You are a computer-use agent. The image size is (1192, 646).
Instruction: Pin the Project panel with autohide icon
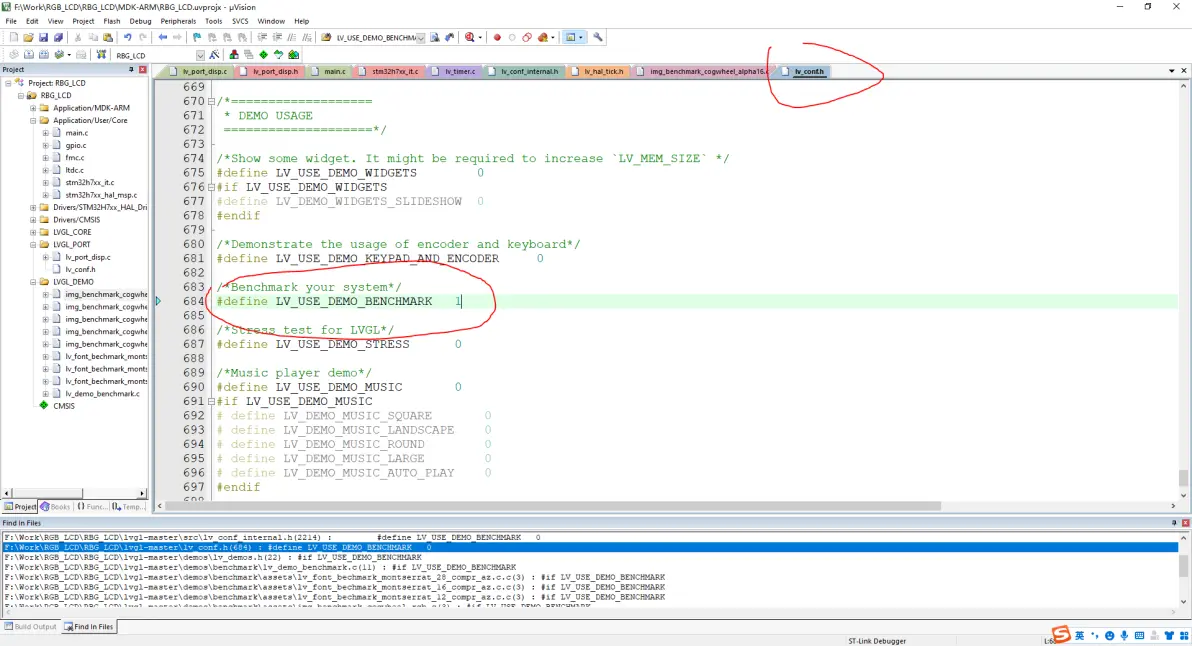click(131, 70)
